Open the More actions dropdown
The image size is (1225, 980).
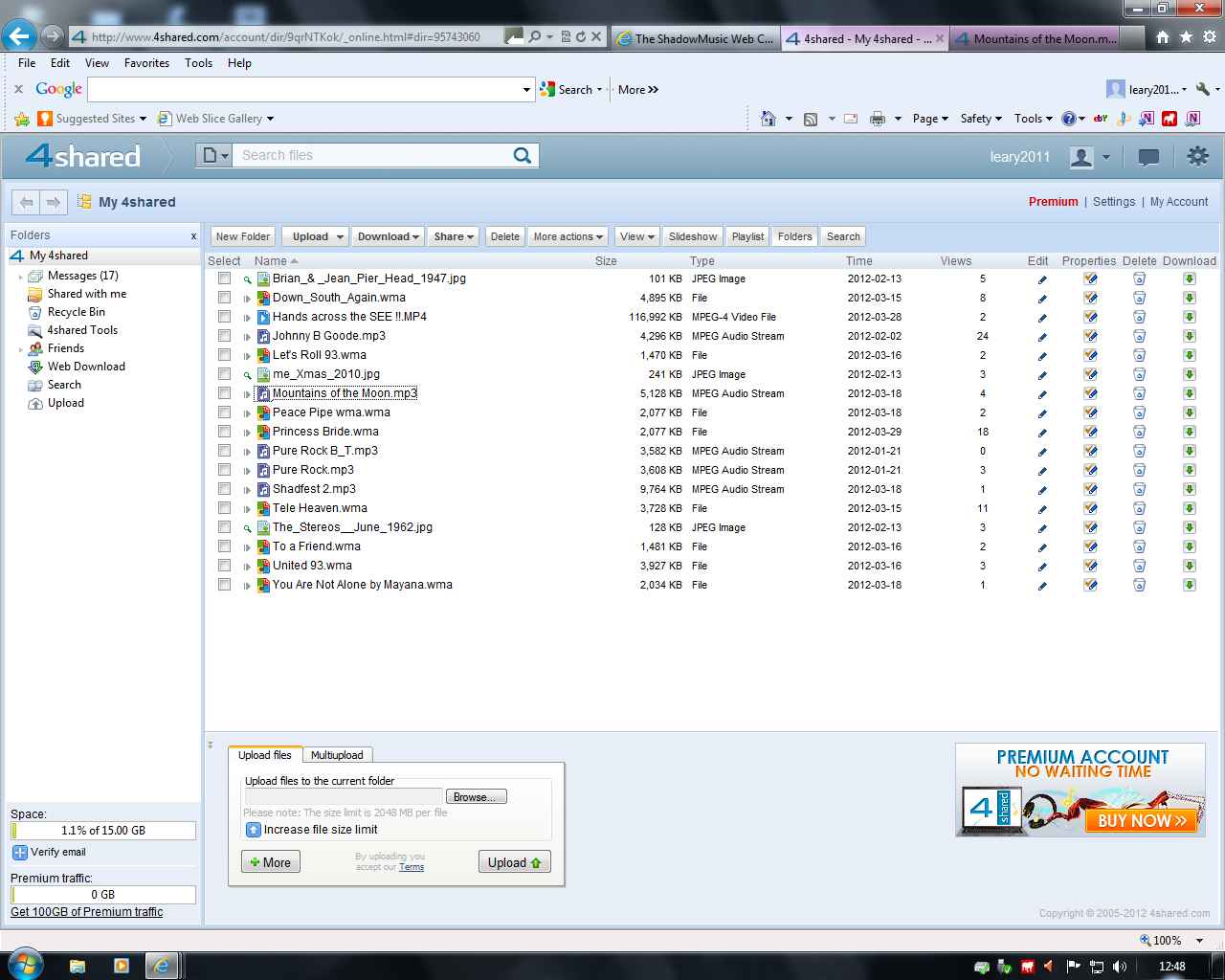coord(568,236)
